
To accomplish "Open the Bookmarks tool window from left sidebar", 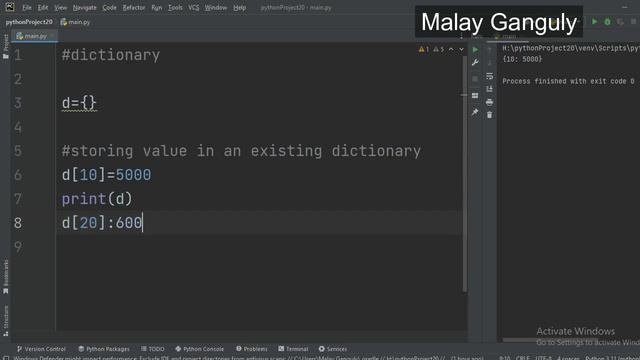I will pos(6,277).
